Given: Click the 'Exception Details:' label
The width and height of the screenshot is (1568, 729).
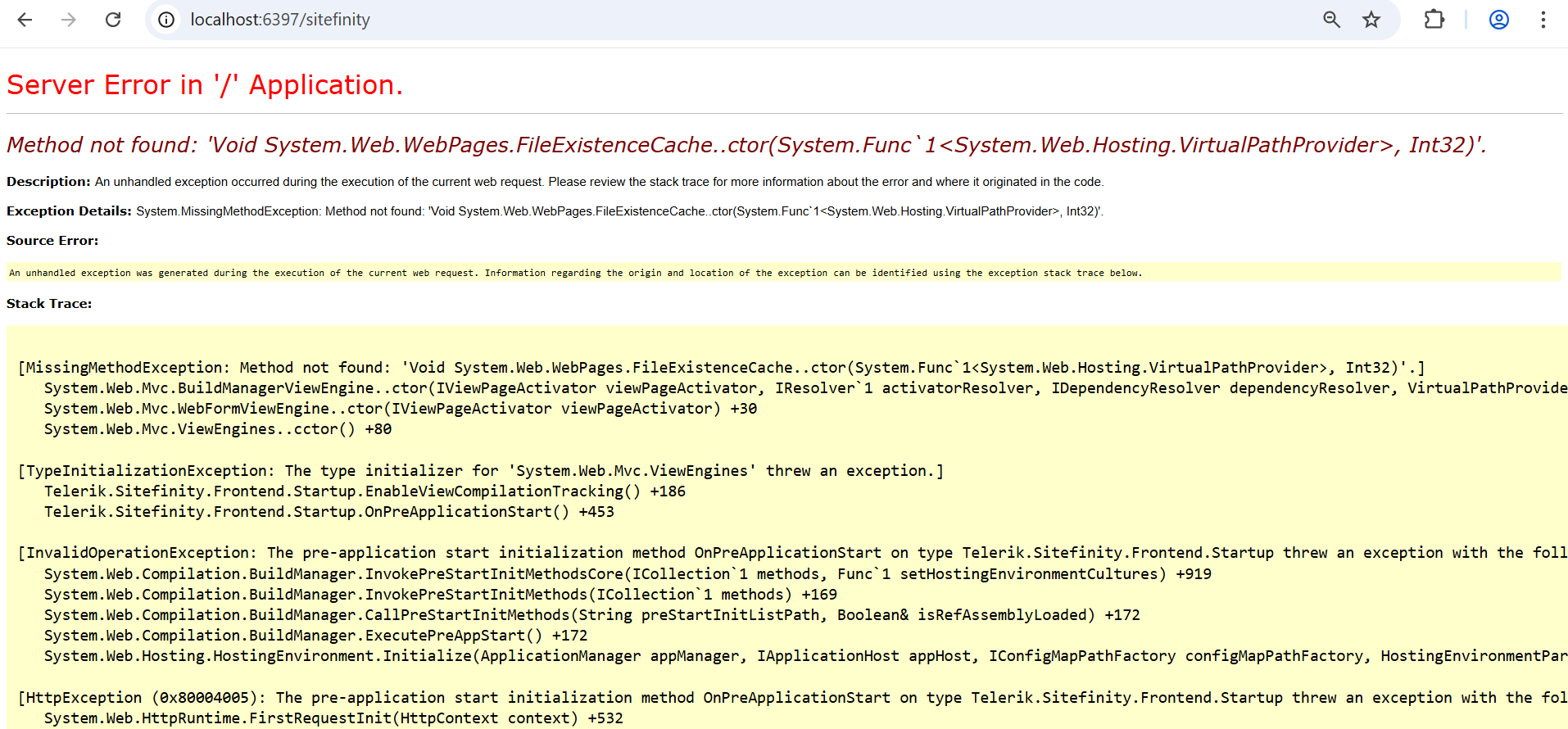Looking at the screenshot, I should click(x=69, y=211).
